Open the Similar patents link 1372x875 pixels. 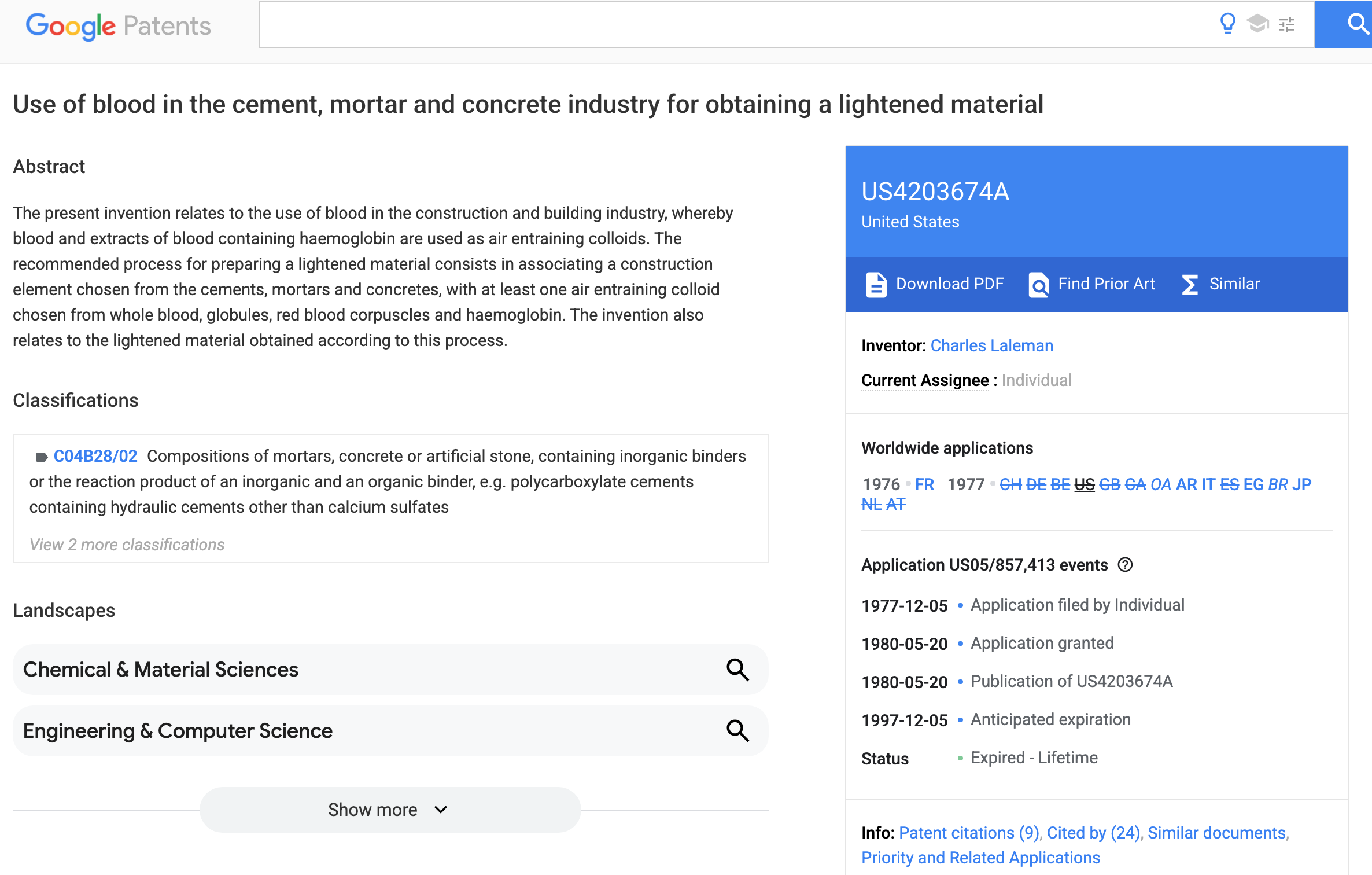pyautogui.click(x=1234, y=284)
